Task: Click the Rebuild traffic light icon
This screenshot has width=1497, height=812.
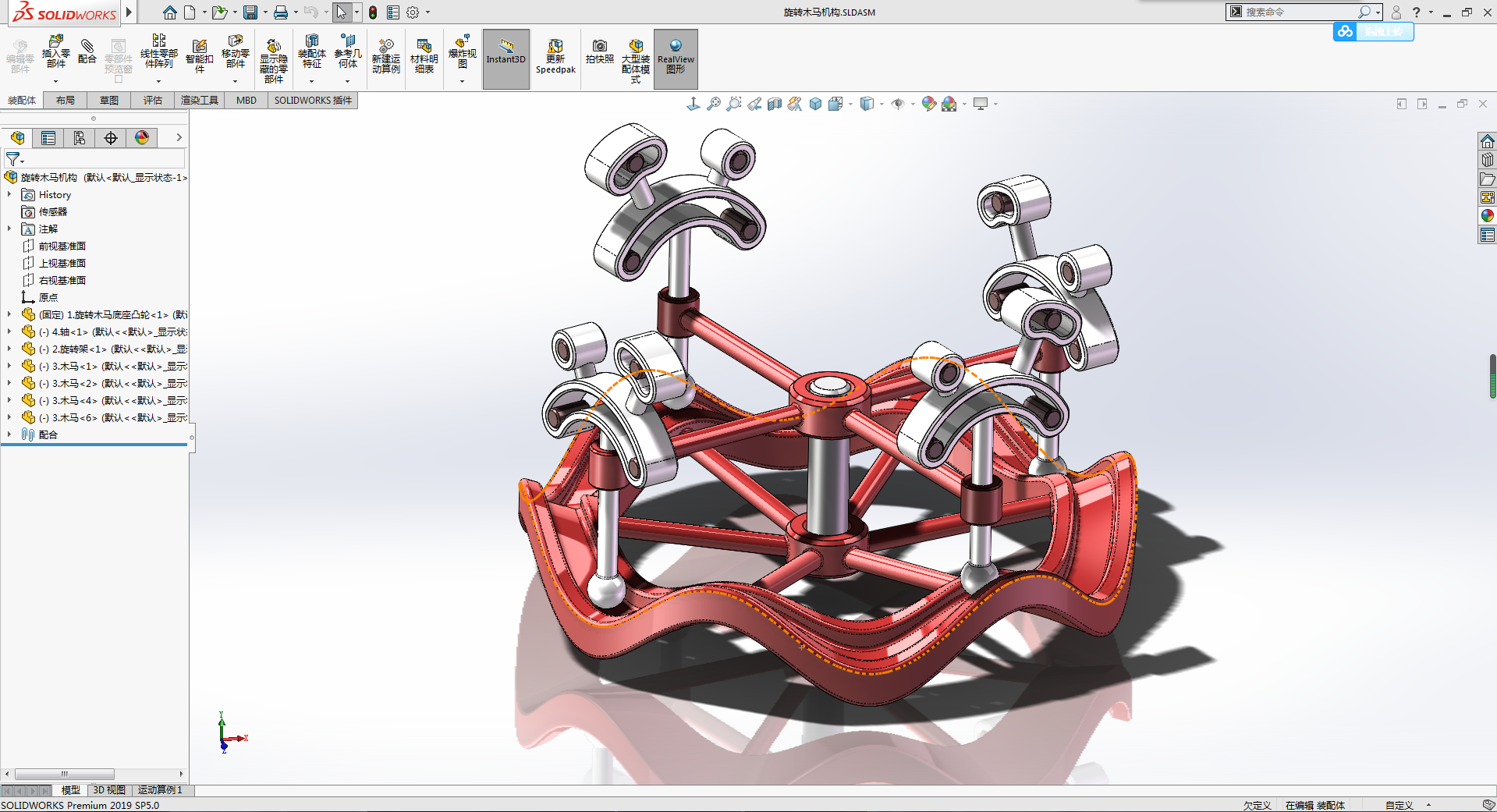Action: [x=373, y=12]
